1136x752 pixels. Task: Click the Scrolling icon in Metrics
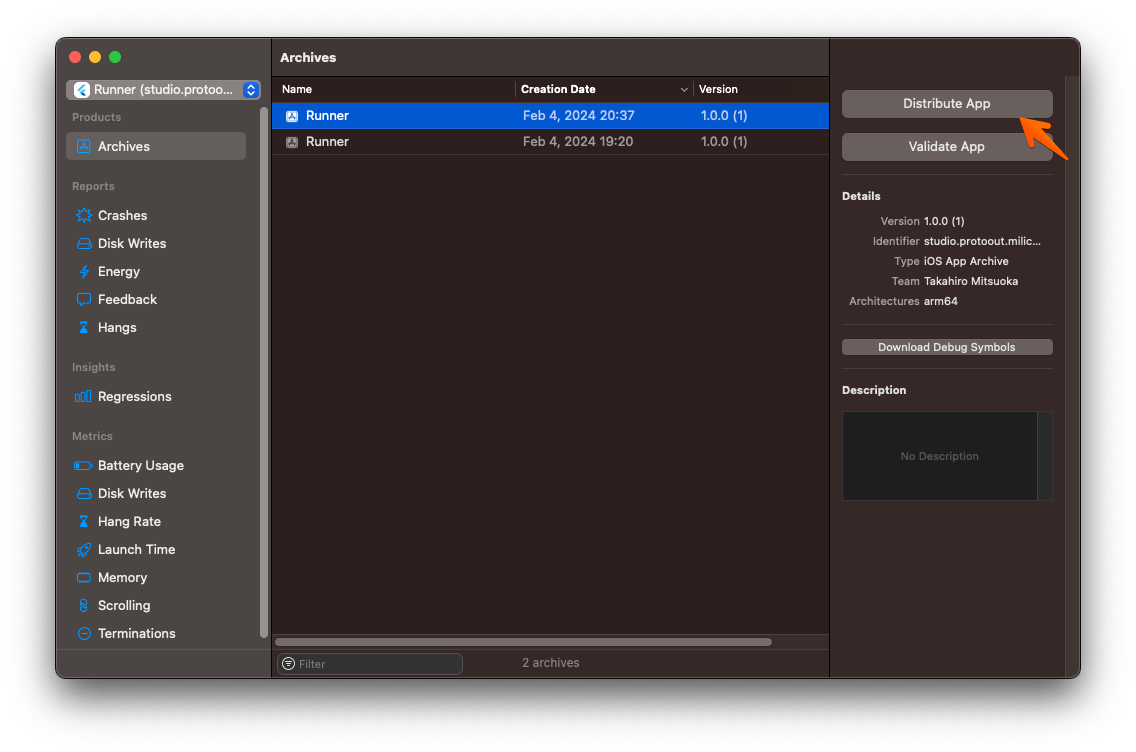pyautogui.click(x=84, y=606)
